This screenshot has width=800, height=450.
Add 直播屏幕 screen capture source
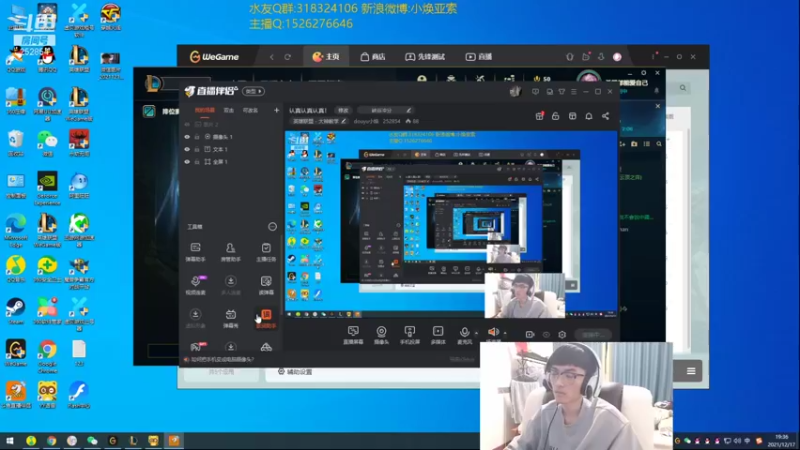[353, 335]
